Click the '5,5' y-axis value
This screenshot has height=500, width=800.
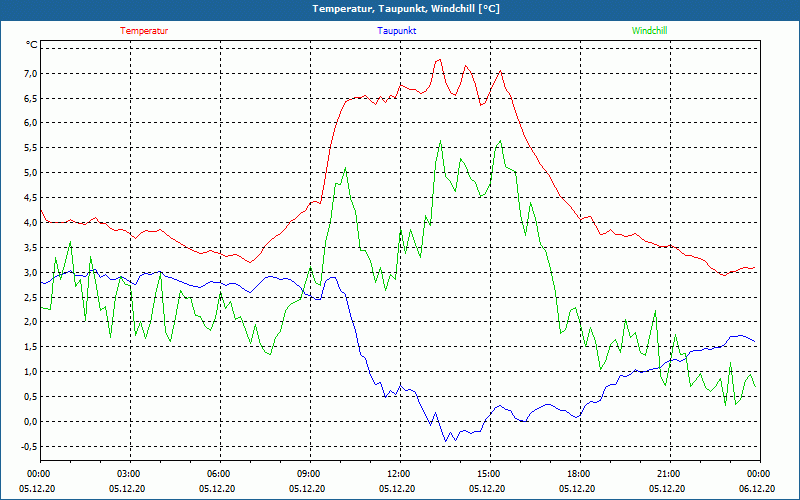coord(31,148)
